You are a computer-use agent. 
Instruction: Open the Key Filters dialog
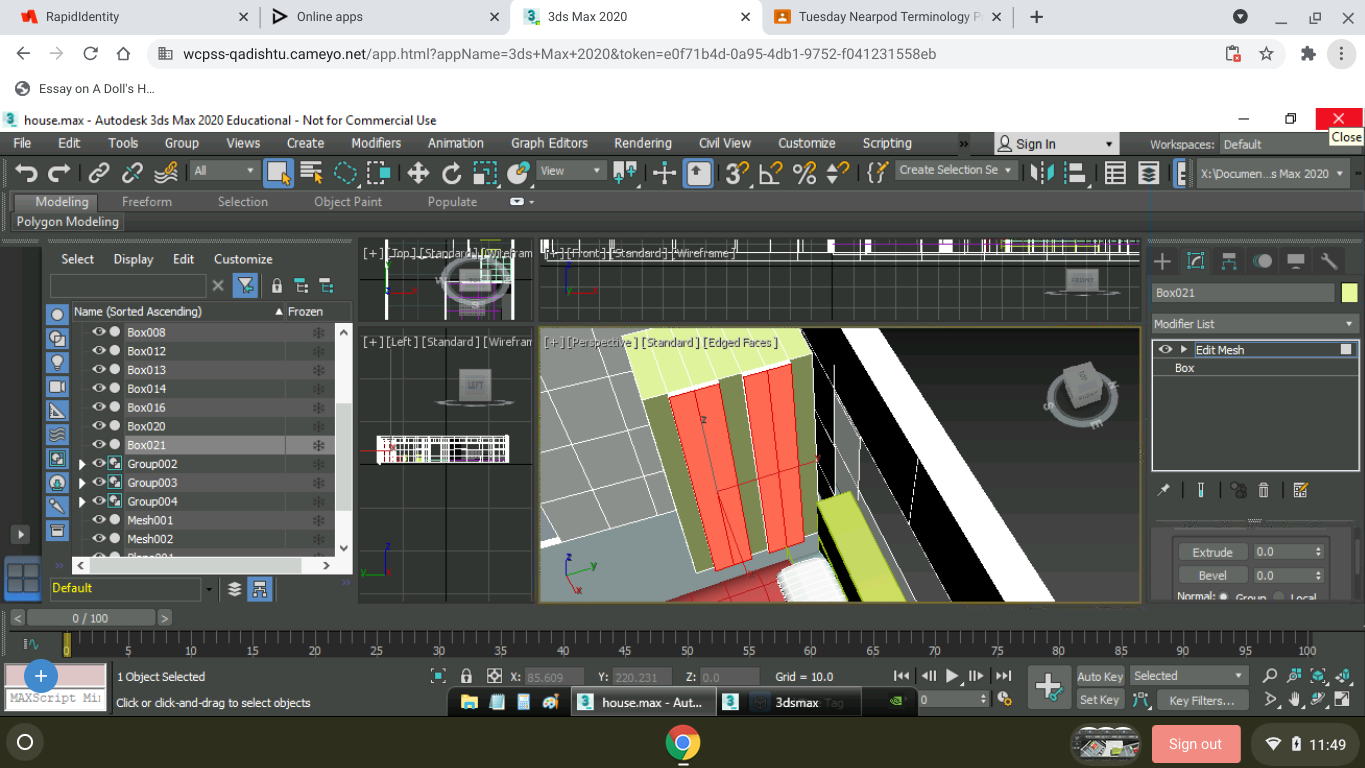1201,700
